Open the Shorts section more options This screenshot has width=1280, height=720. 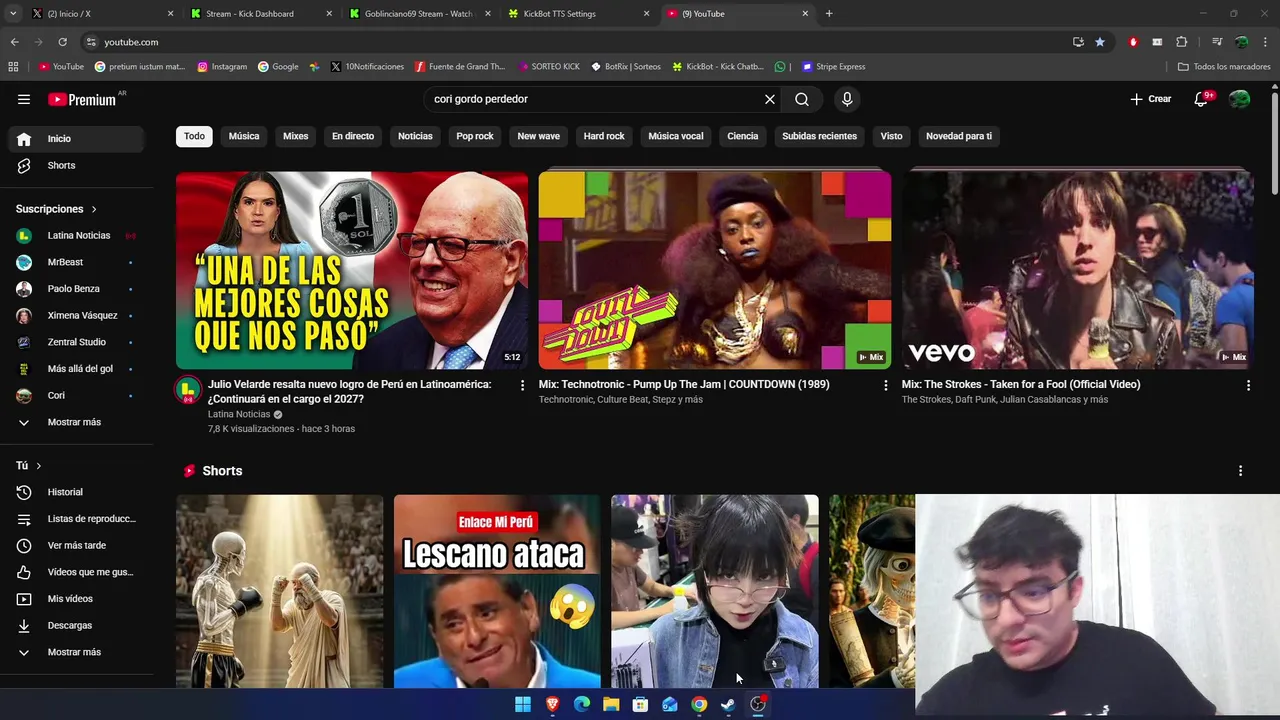pyautogui.click(x=1240, y=471)
